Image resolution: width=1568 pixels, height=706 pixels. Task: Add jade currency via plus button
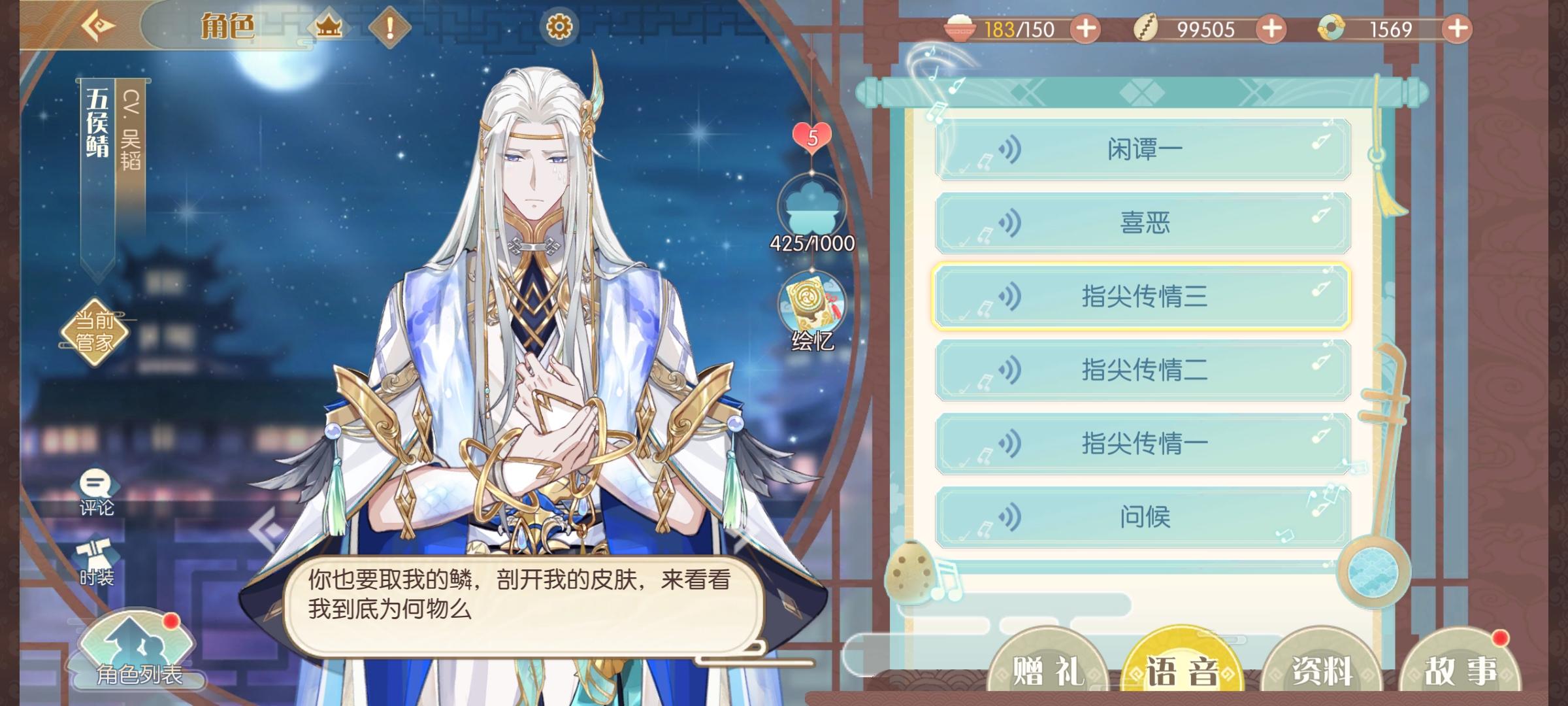1458,29
